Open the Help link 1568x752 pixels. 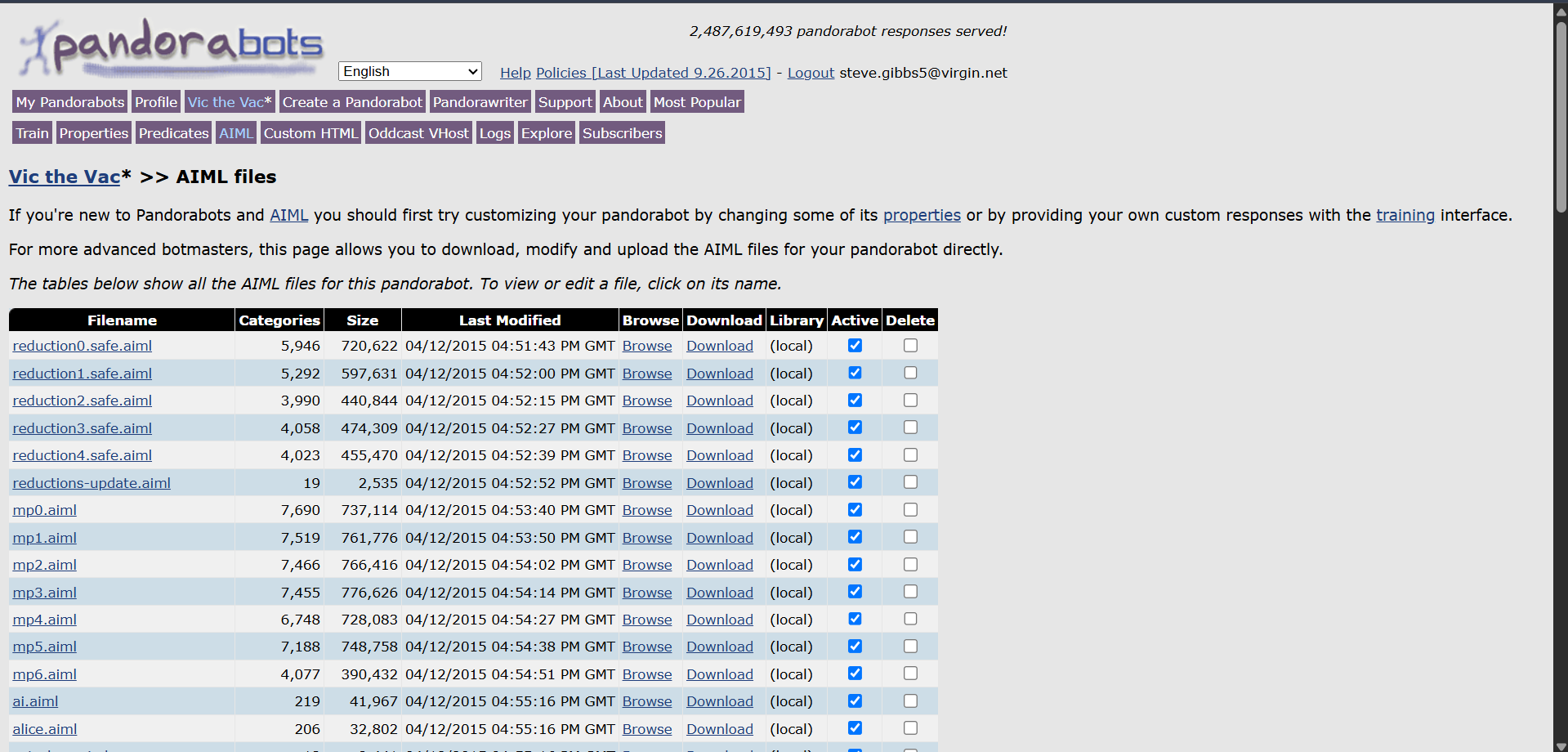click(x=516, y=73)
